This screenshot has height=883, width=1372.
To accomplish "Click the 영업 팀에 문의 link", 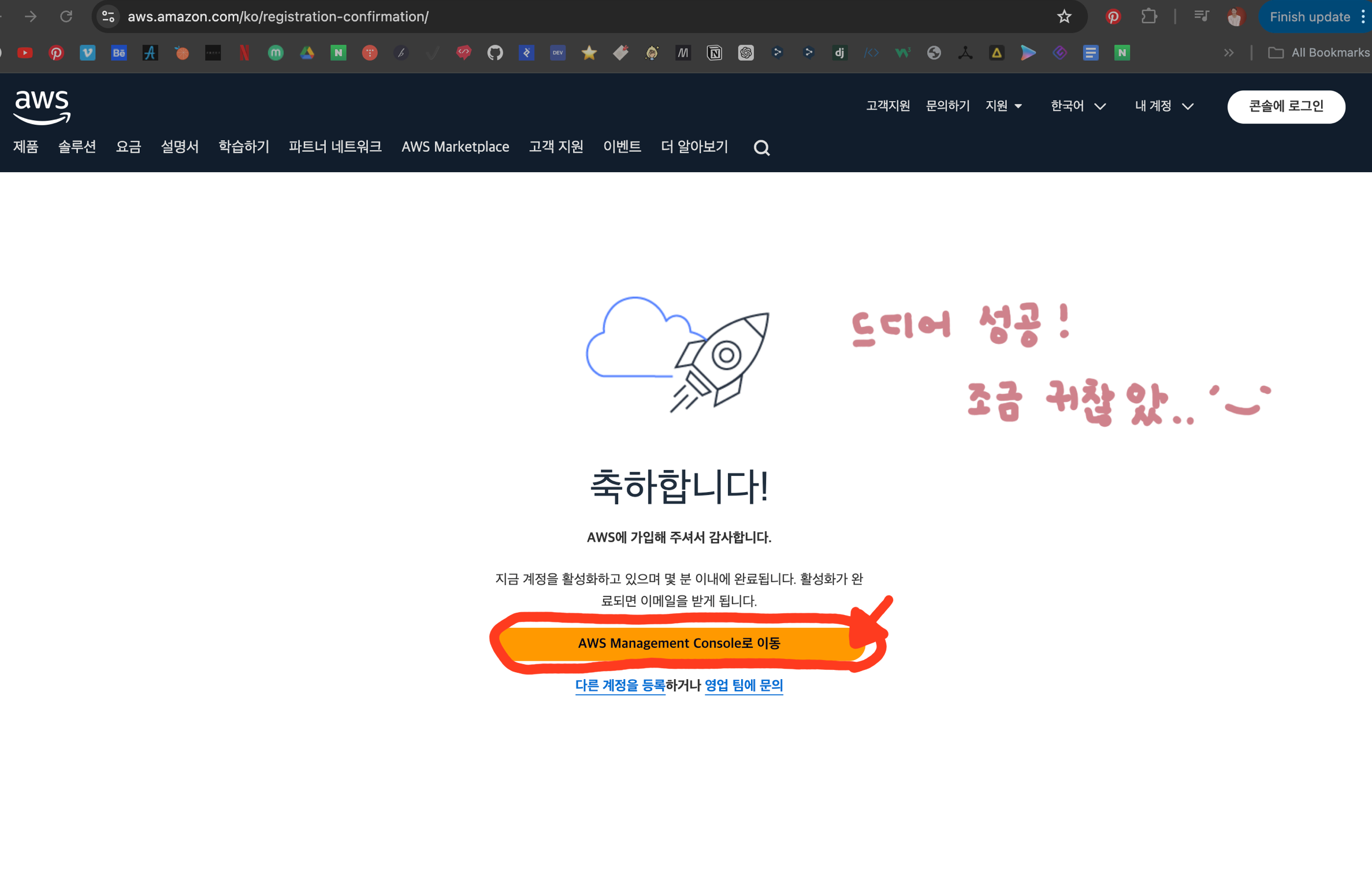I will [x=743, y=685].
